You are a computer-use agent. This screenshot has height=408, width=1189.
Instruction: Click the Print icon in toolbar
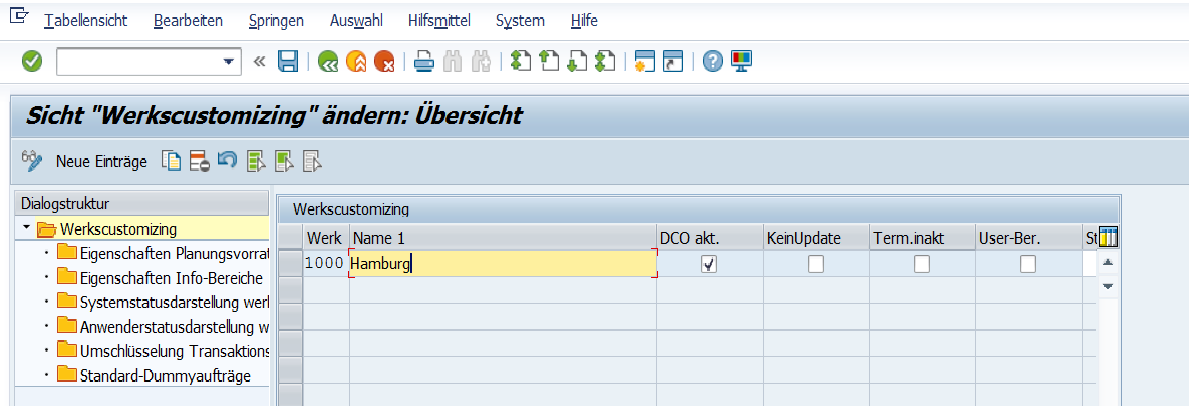pyautogui.click(x=423, y=62)
